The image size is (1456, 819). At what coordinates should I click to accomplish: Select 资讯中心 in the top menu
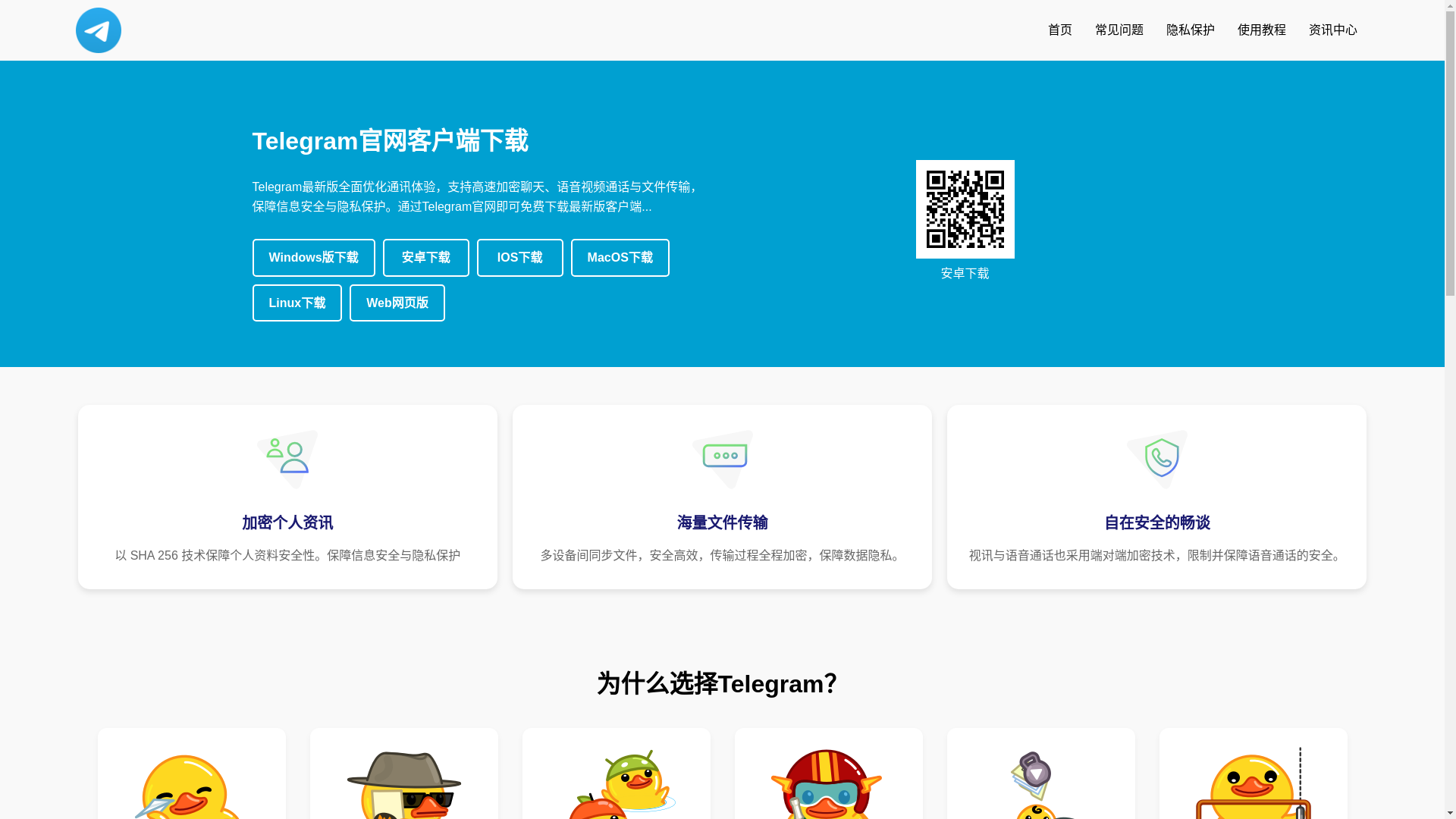[1333, 30]
